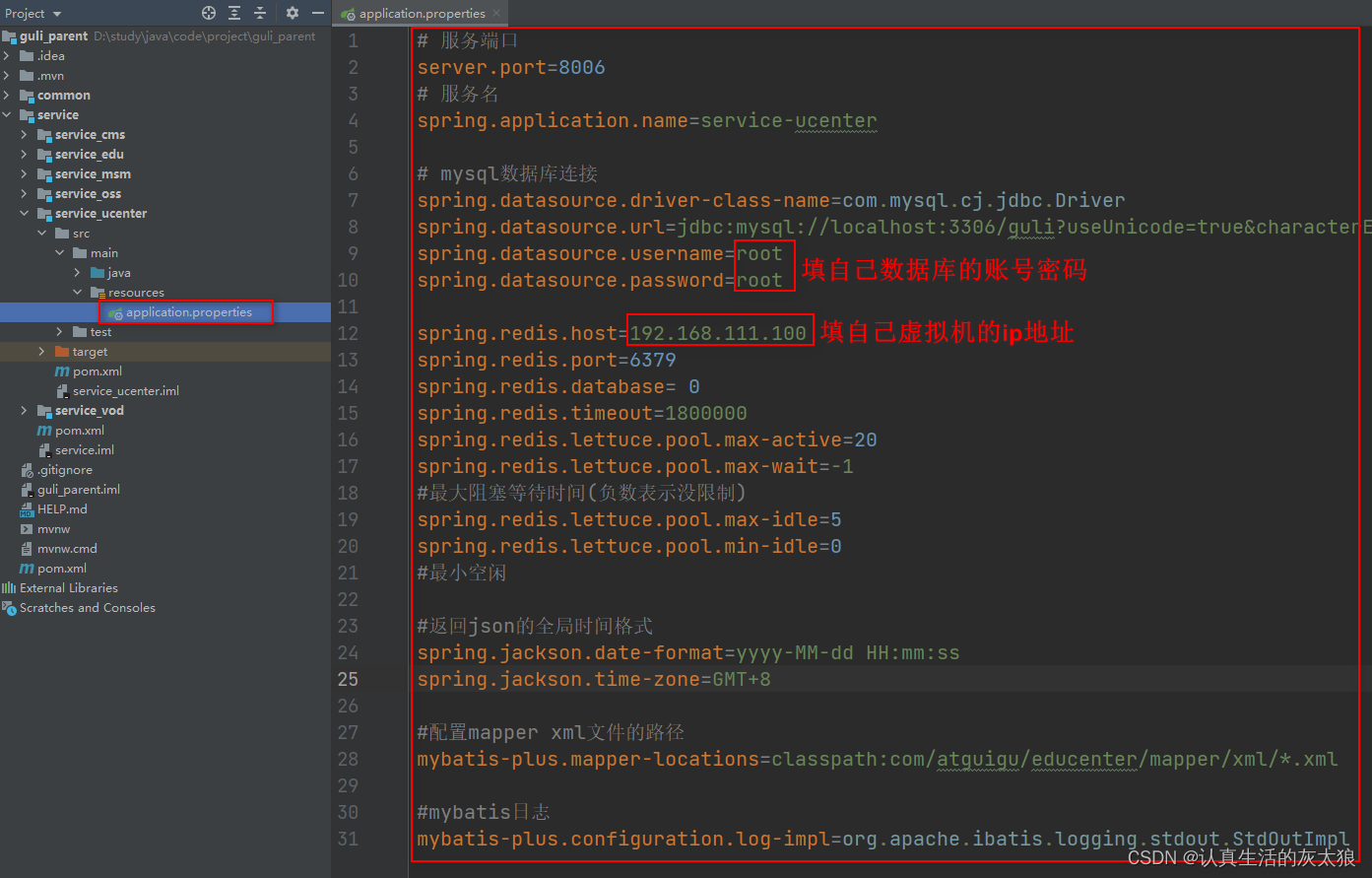Expand the service_cms module
The image size is (1372, 878).
click(x=25, y=135)
